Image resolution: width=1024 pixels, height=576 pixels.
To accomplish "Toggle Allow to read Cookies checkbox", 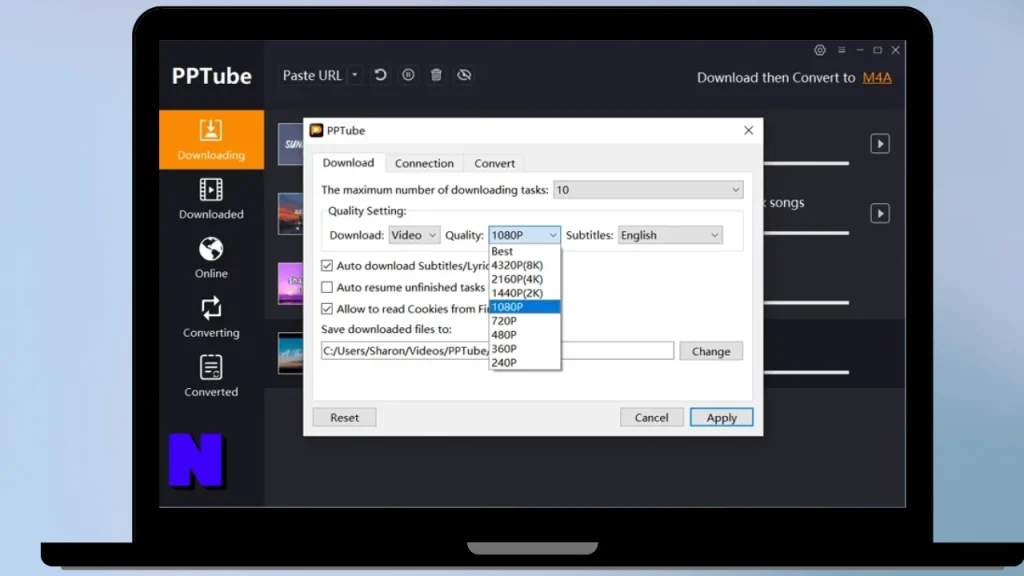I will [327, 309].
